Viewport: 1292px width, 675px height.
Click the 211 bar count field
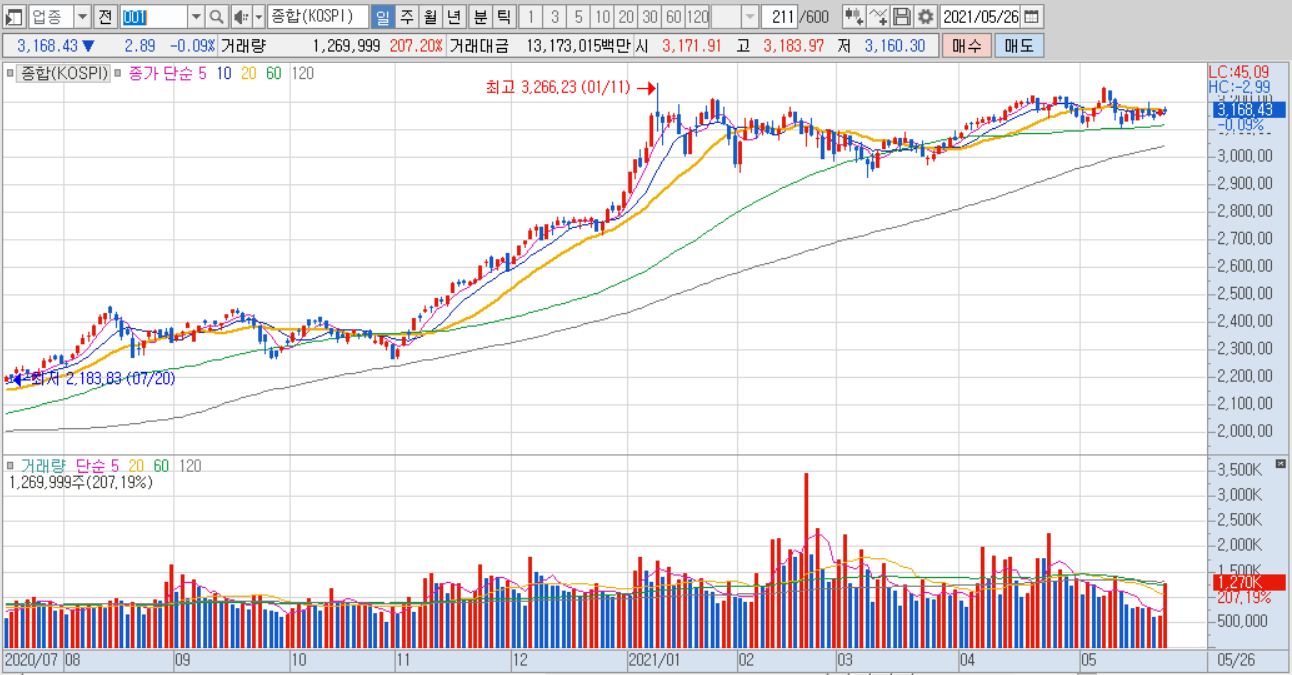click(x=780, y=17)
